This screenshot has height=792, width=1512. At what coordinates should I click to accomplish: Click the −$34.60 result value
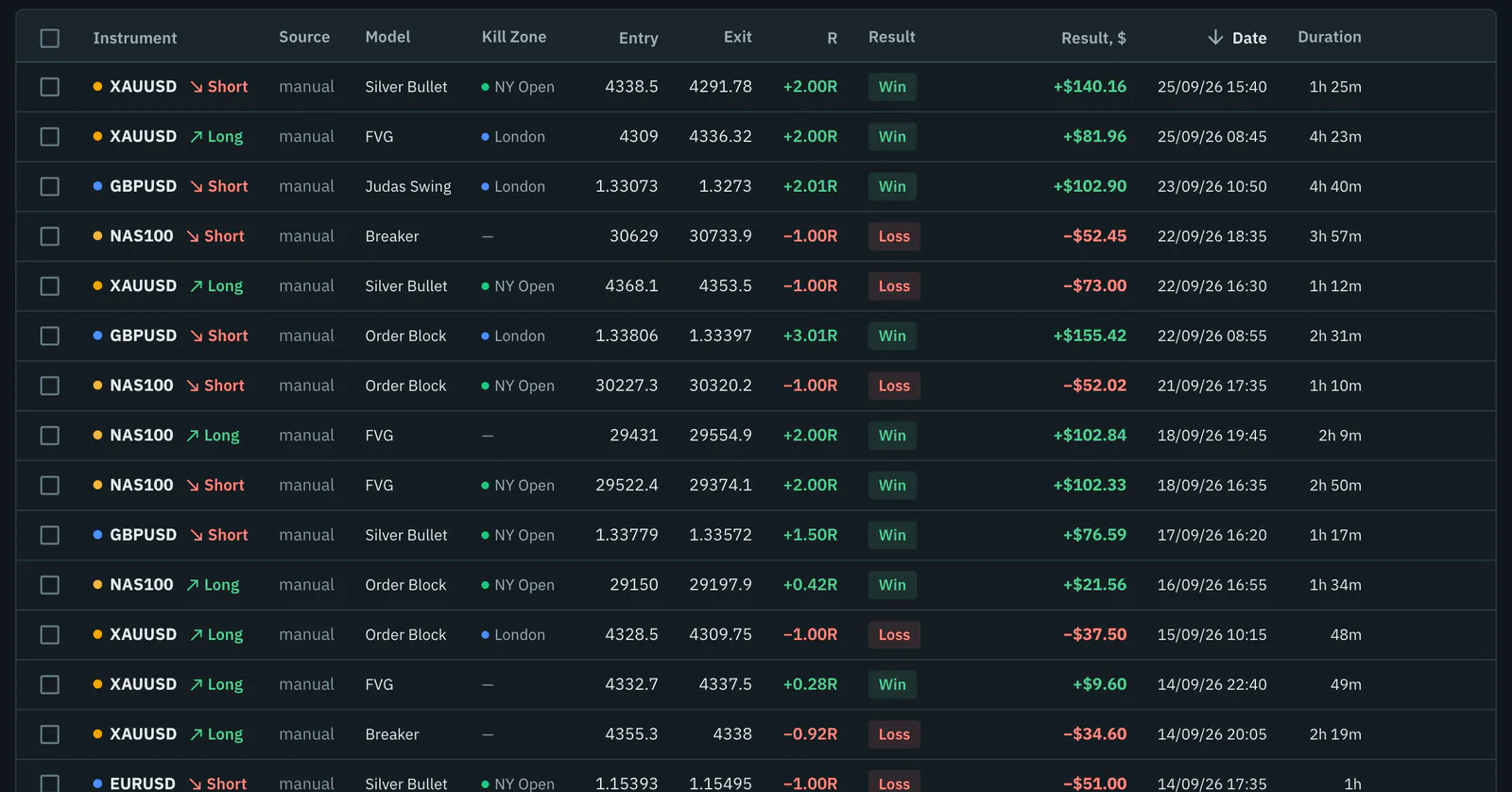(1094, 734)
